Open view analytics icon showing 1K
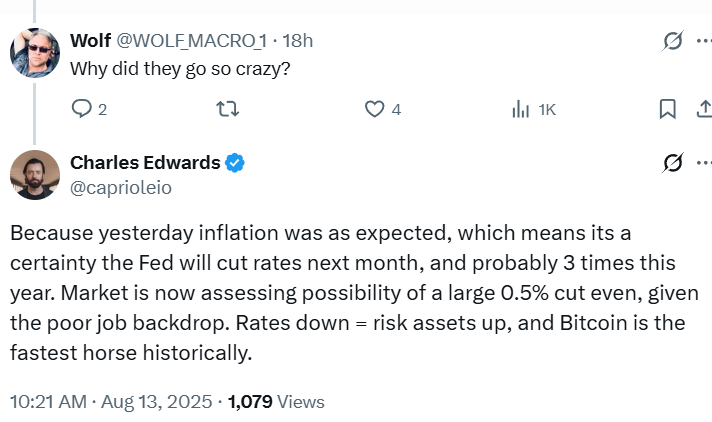712x422 pixels. pos(520,109)
